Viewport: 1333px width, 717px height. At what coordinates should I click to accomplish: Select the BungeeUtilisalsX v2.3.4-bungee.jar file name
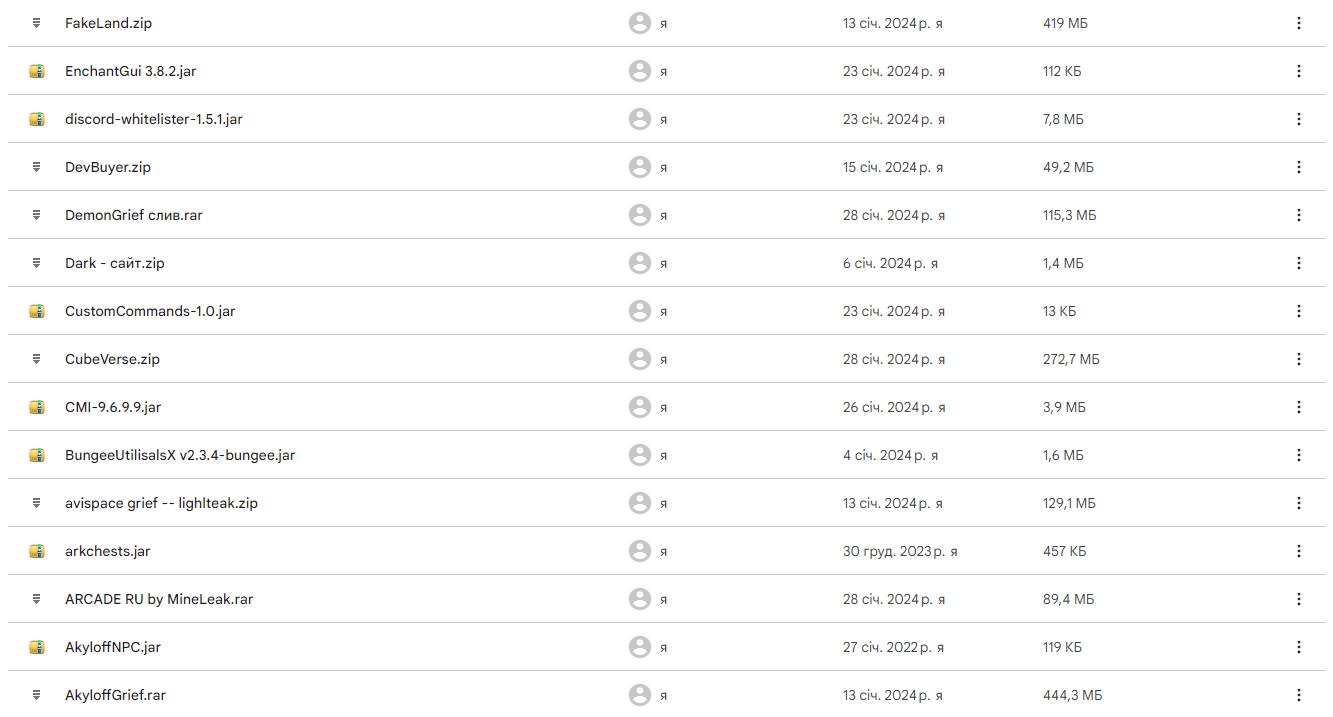180,455
